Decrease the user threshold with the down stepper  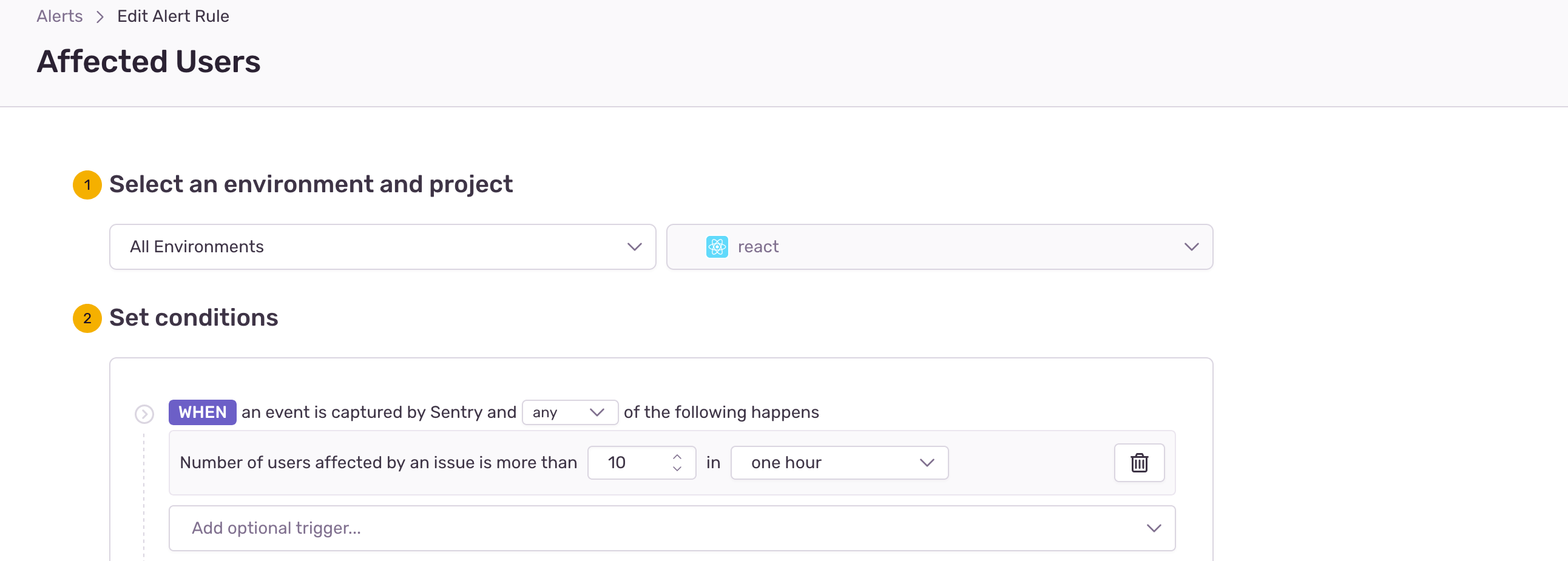pyautogui.click(x=676, y=469)
